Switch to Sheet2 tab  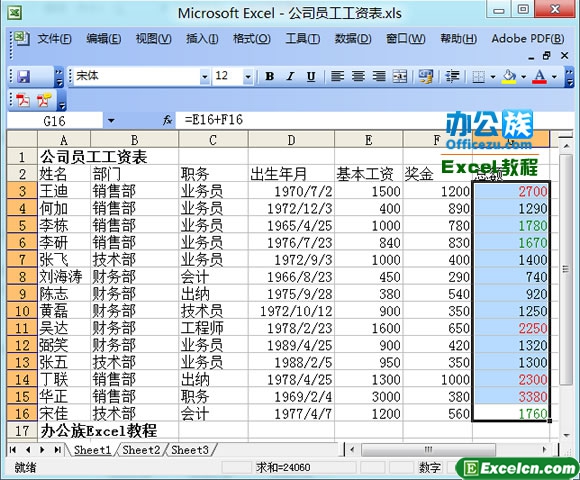click(x=141, y=450)
